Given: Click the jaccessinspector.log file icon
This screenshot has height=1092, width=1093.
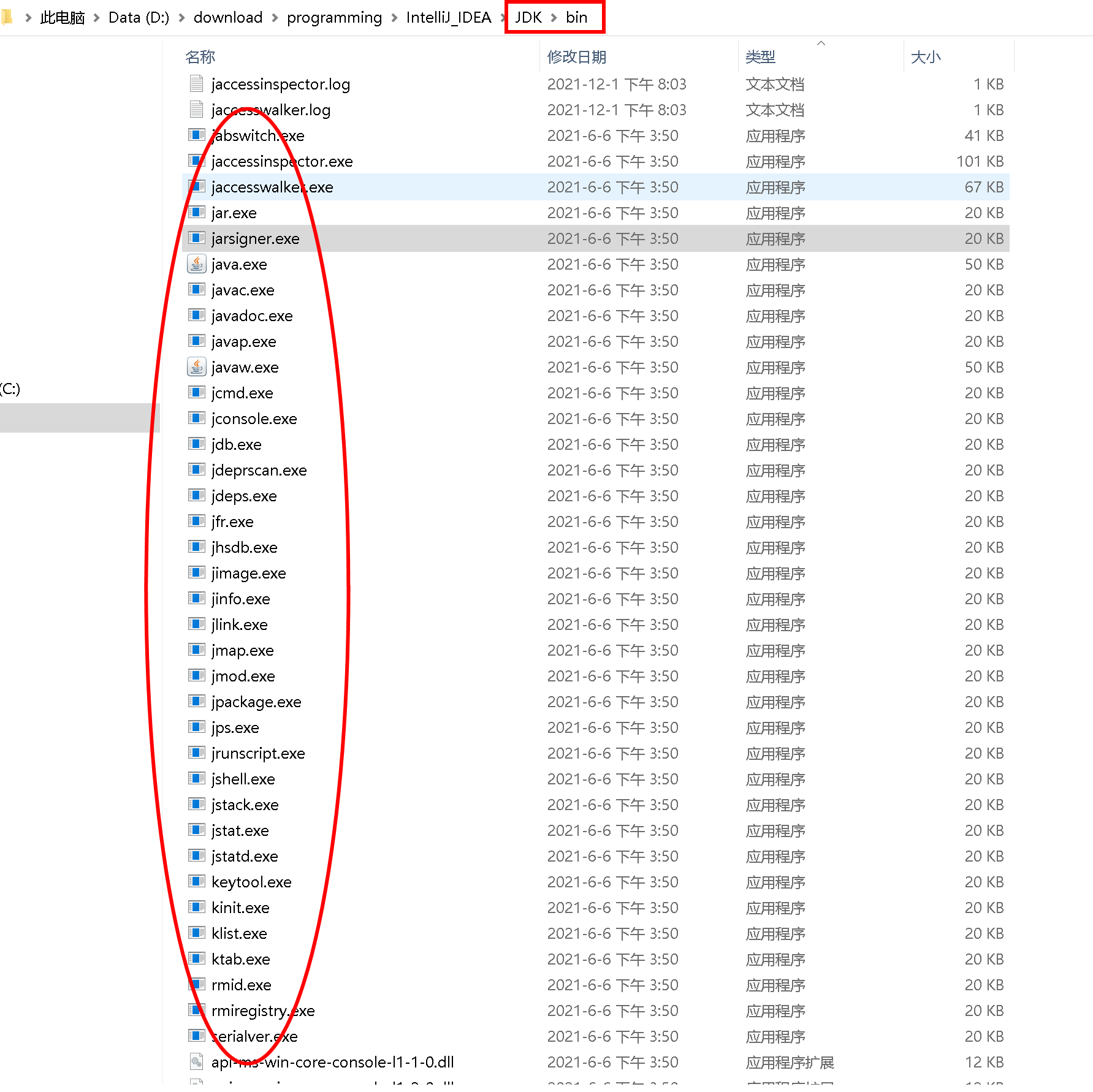Looking at the screenshot, I should pos(196,83).
